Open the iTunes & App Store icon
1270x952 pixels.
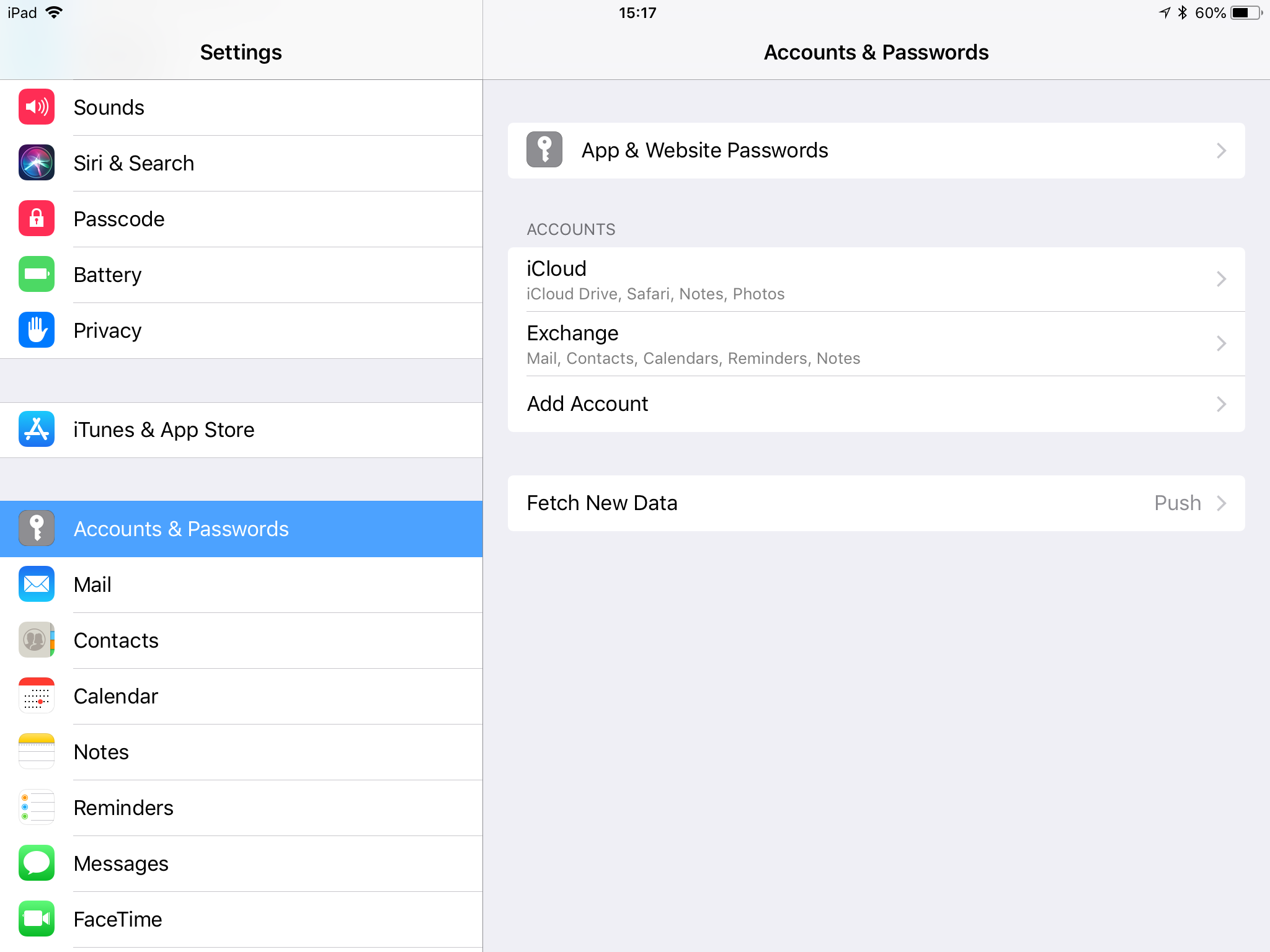click(x=37, y=430)
